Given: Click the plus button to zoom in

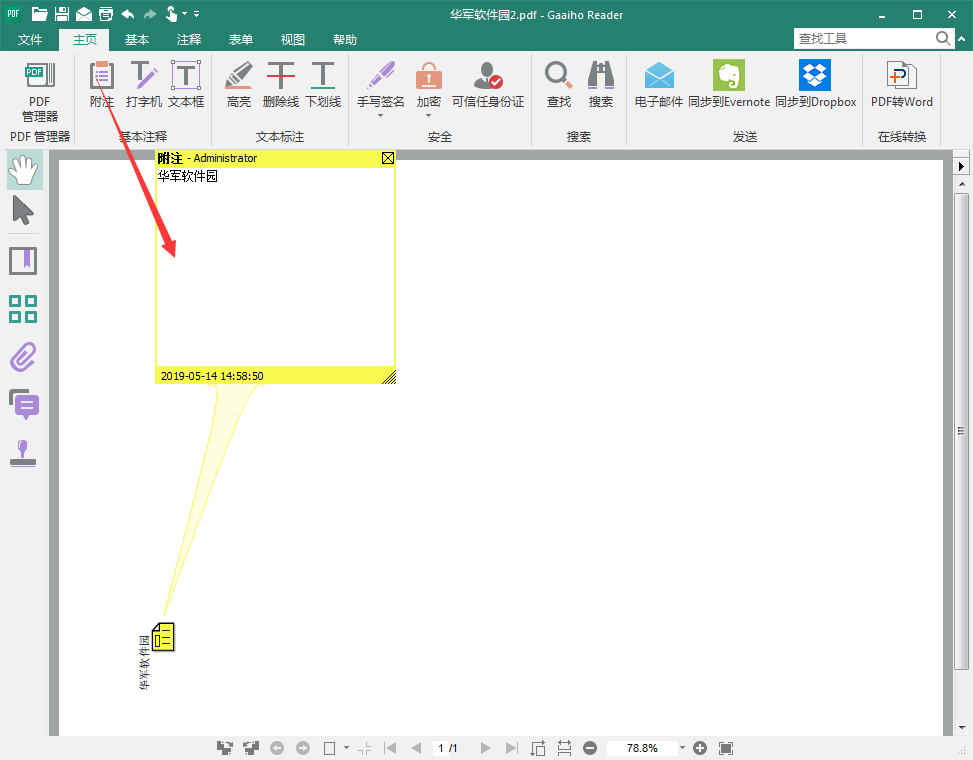Looking at the screenshot, I should click(x=700, y=747).
